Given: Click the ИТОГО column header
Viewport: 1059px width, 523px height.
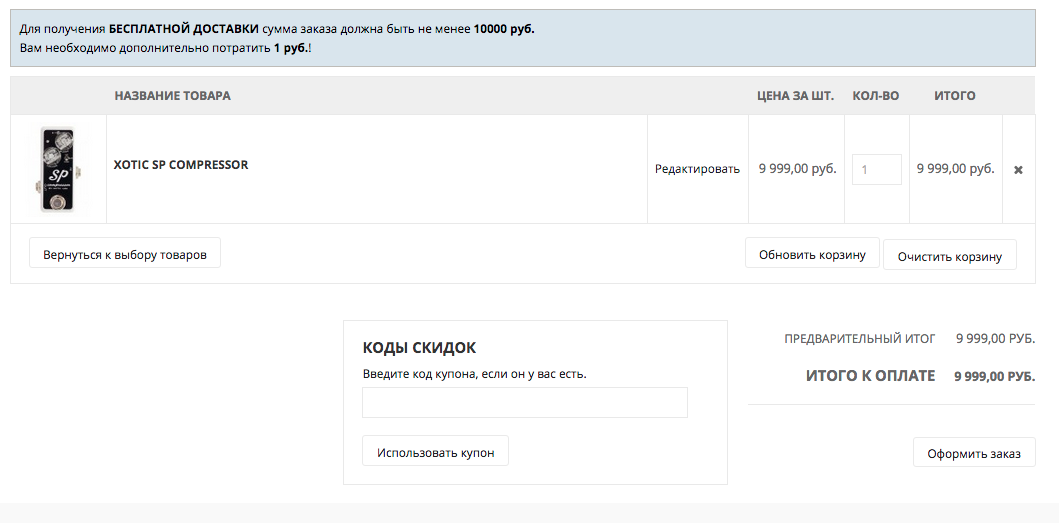Looking at the screenshot, I should 954,96.
